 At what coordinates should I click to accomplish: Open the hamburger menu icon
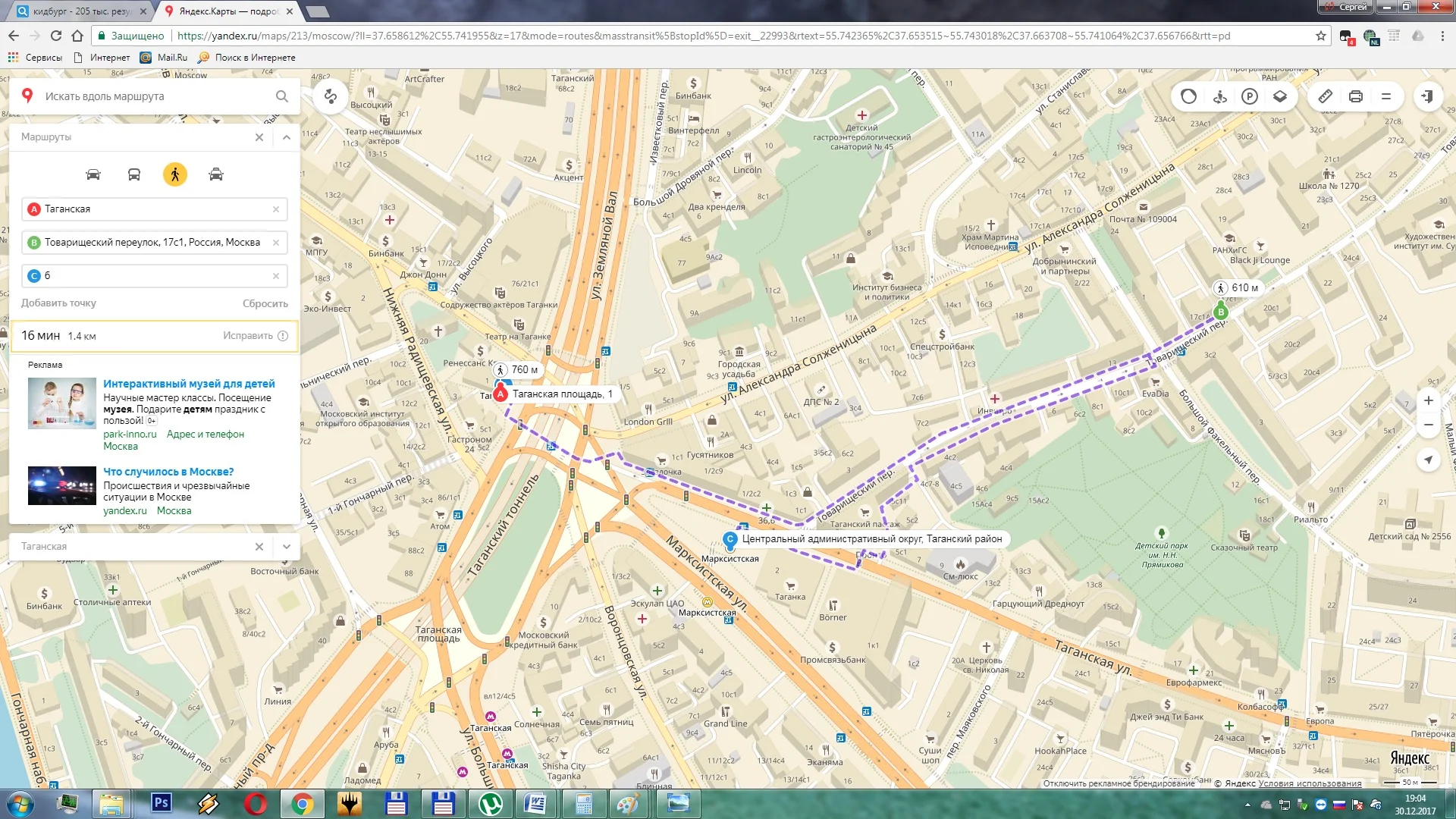(x=1386, y=96)
